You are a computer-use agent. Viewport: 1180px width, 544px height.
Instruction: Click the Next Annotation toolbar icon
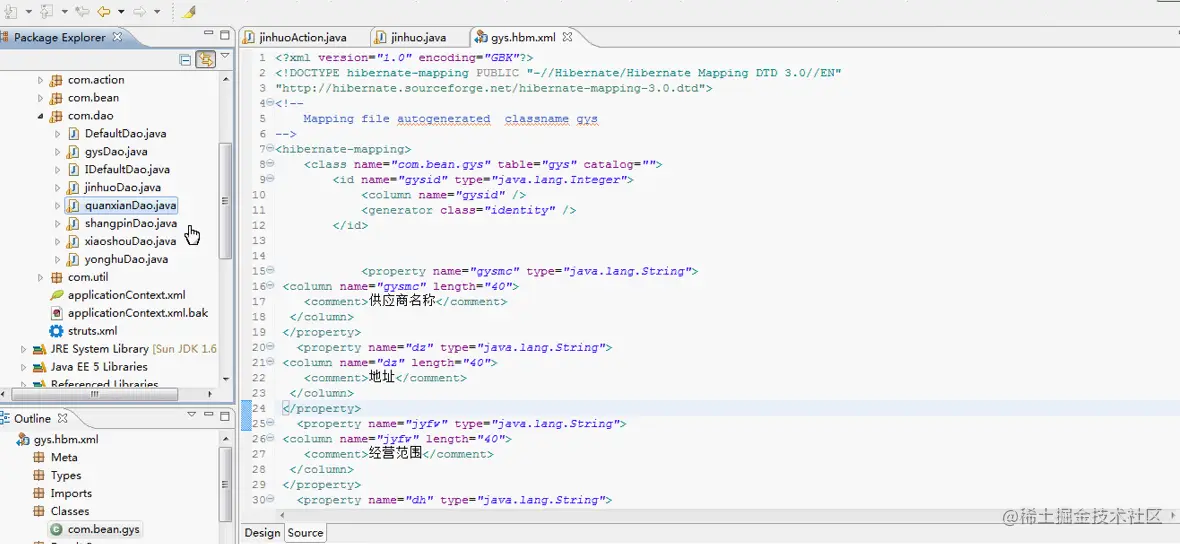tap(9, 12)
